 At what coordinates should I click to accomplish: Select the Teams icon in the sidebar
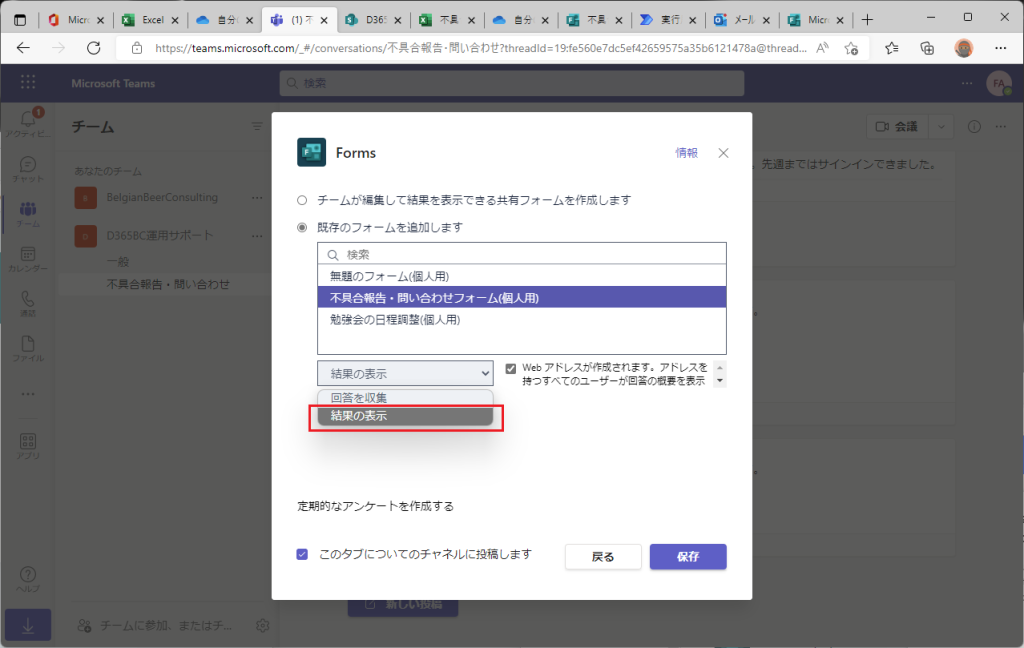click(x=27, y=214)
